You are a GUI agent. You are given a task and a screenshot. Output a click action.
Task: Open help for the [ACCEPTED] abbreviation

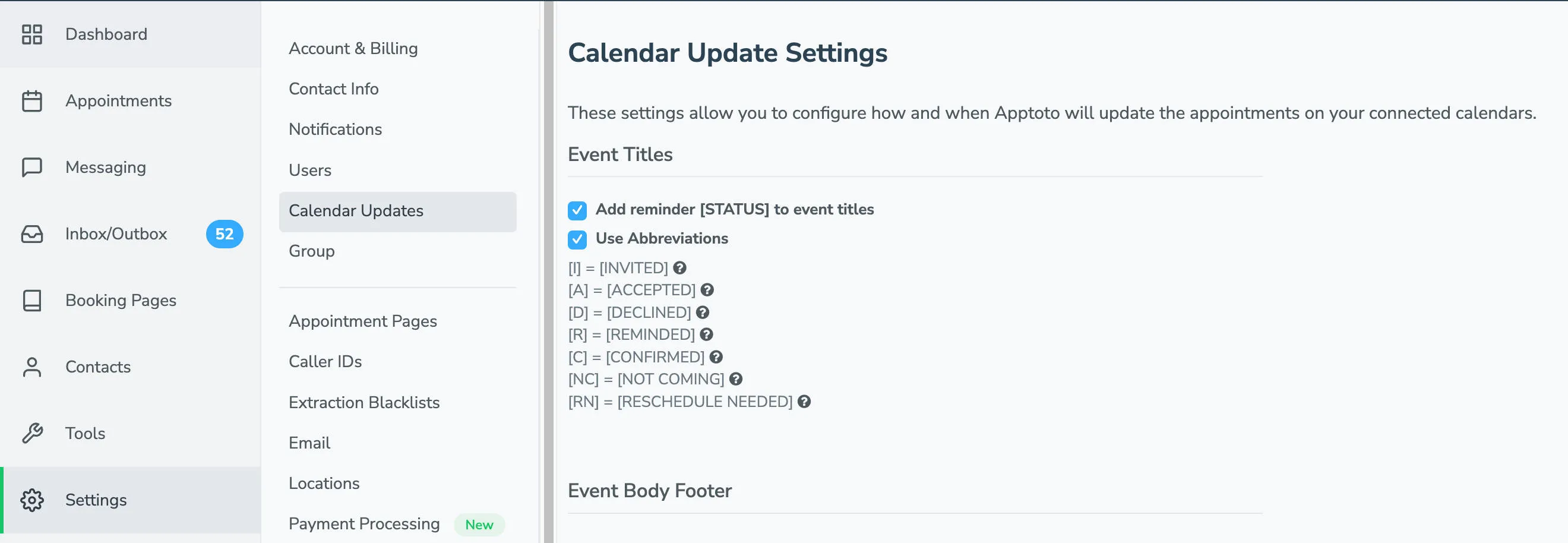coord(707,290)
